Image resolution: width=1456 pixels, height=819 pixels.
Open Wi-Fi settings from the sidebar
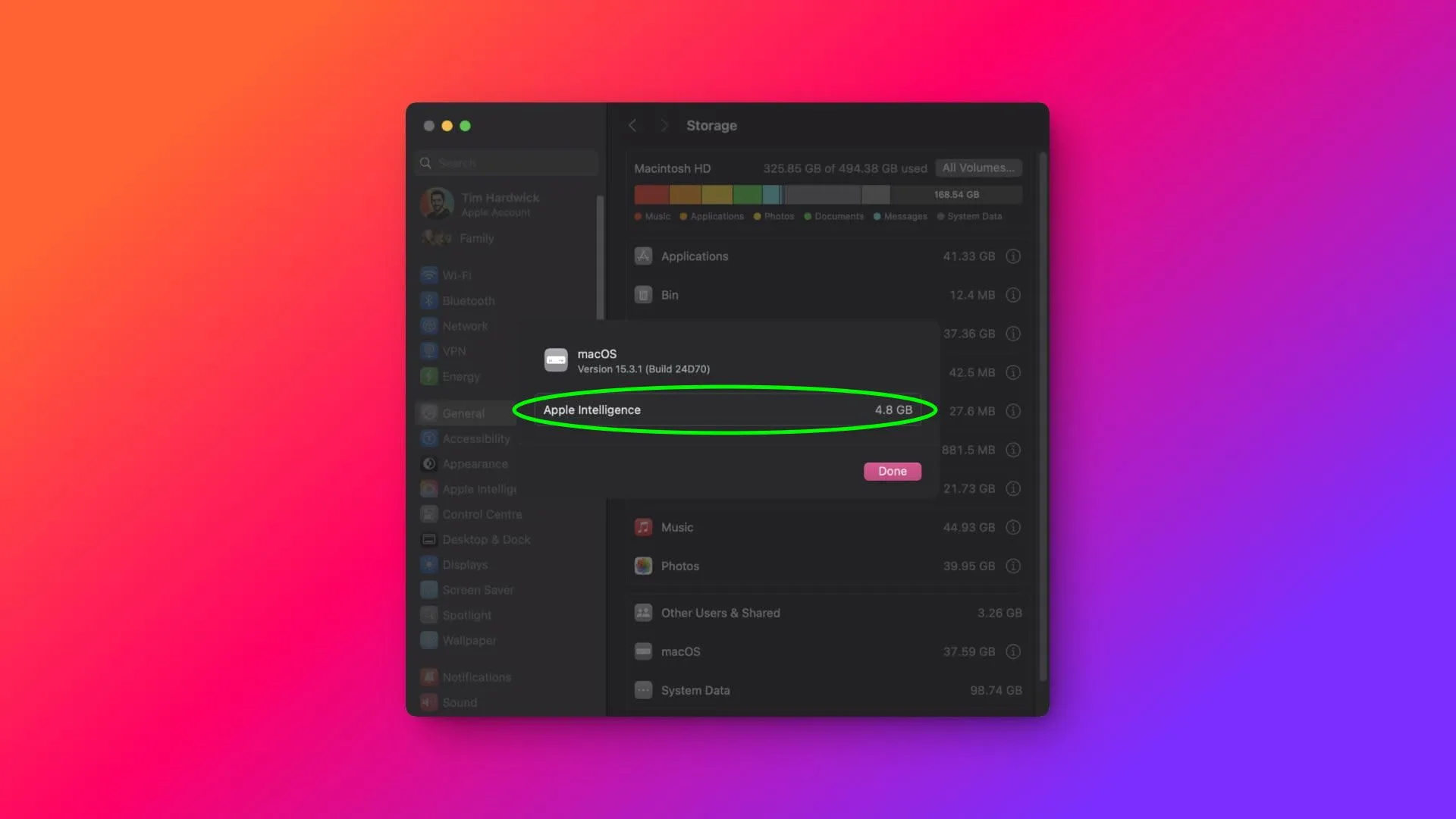[429, 275]
